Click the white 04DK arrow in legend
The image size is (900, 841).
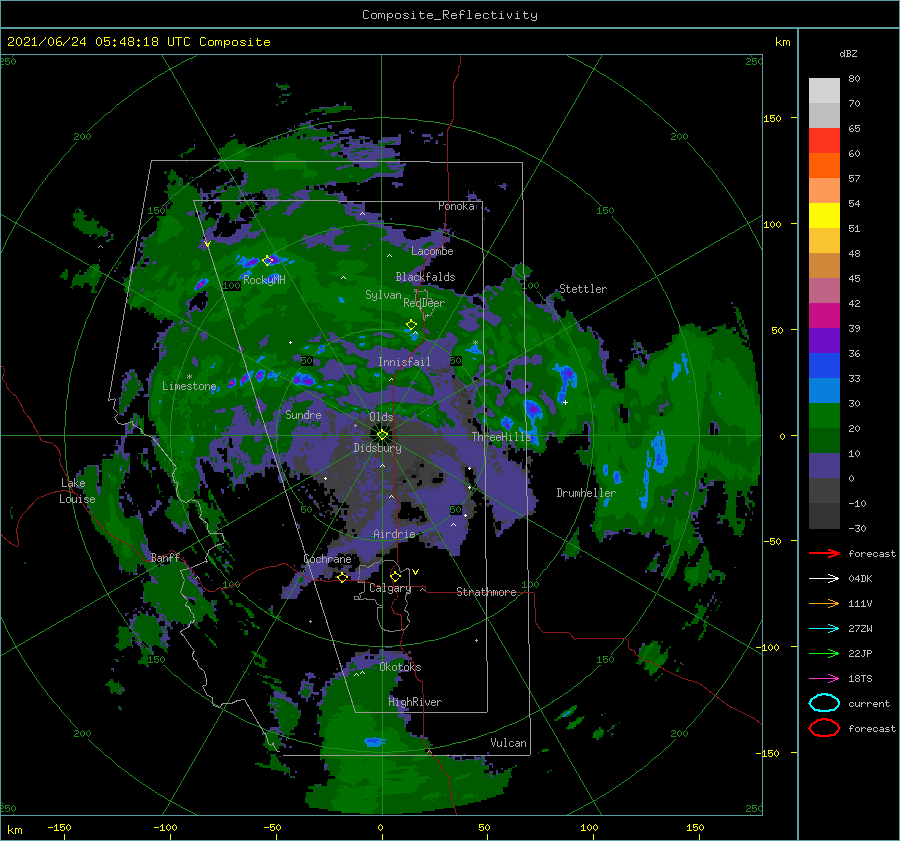click(824, 579)
